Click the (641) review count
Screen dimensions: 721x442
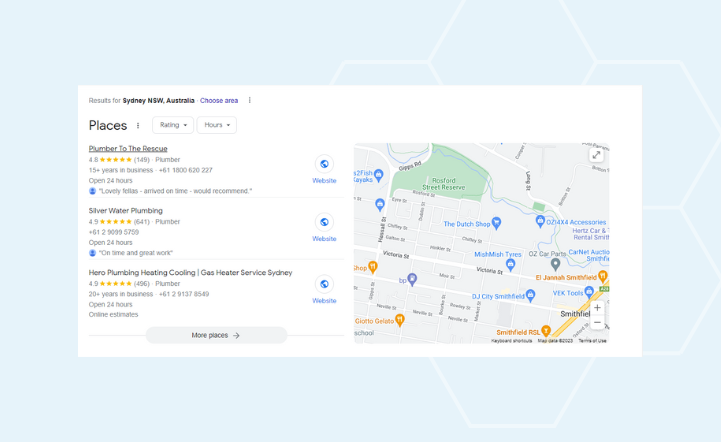point(142,222)
